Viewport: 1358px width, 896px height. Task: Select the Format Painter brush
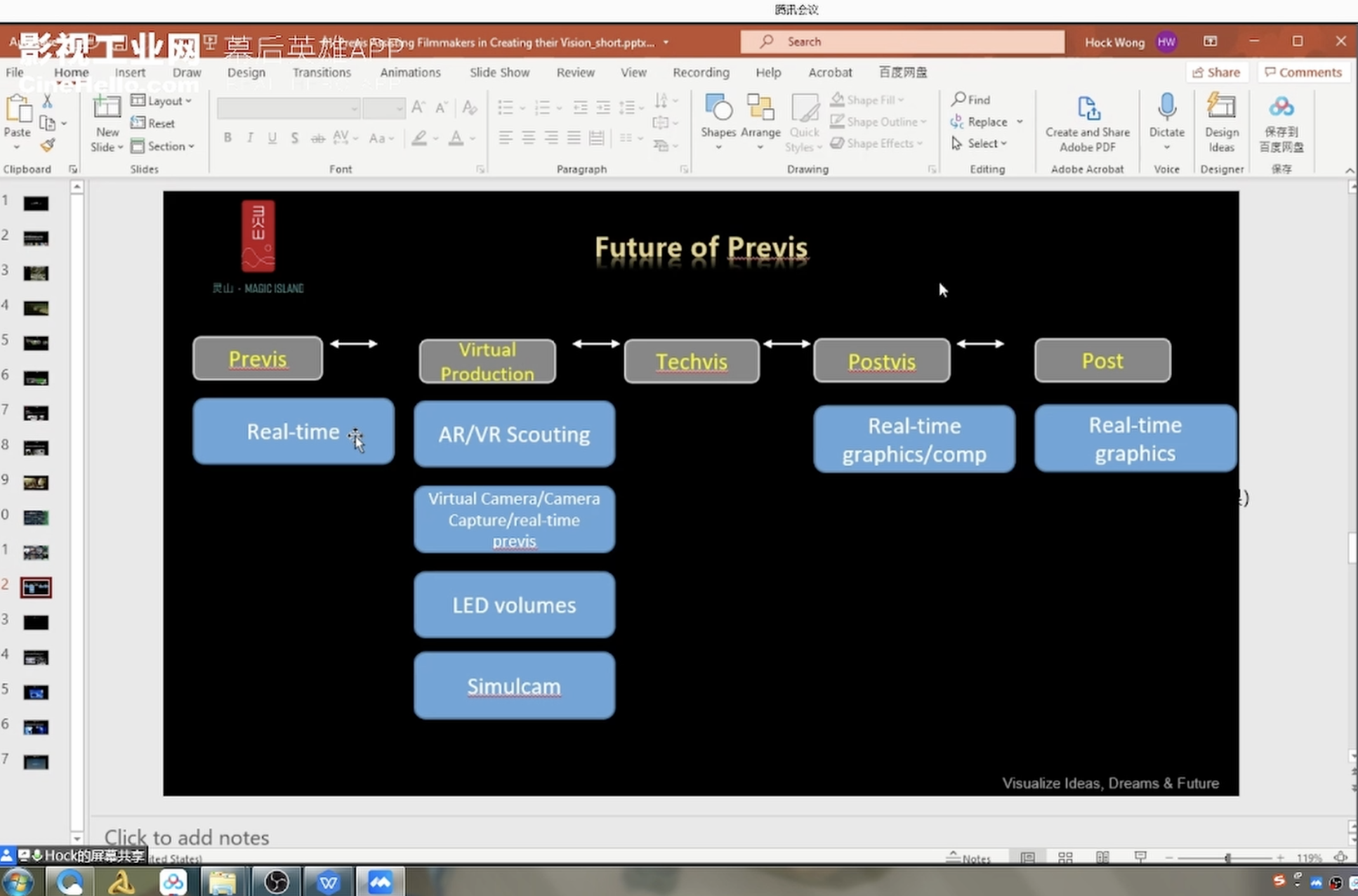coord(47,145)
